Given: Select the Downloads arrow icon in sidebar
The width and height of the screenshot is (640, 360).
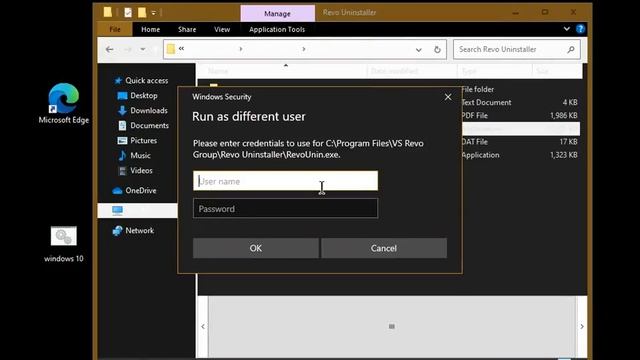Looking at the screenshot, I should pos(122,111).
